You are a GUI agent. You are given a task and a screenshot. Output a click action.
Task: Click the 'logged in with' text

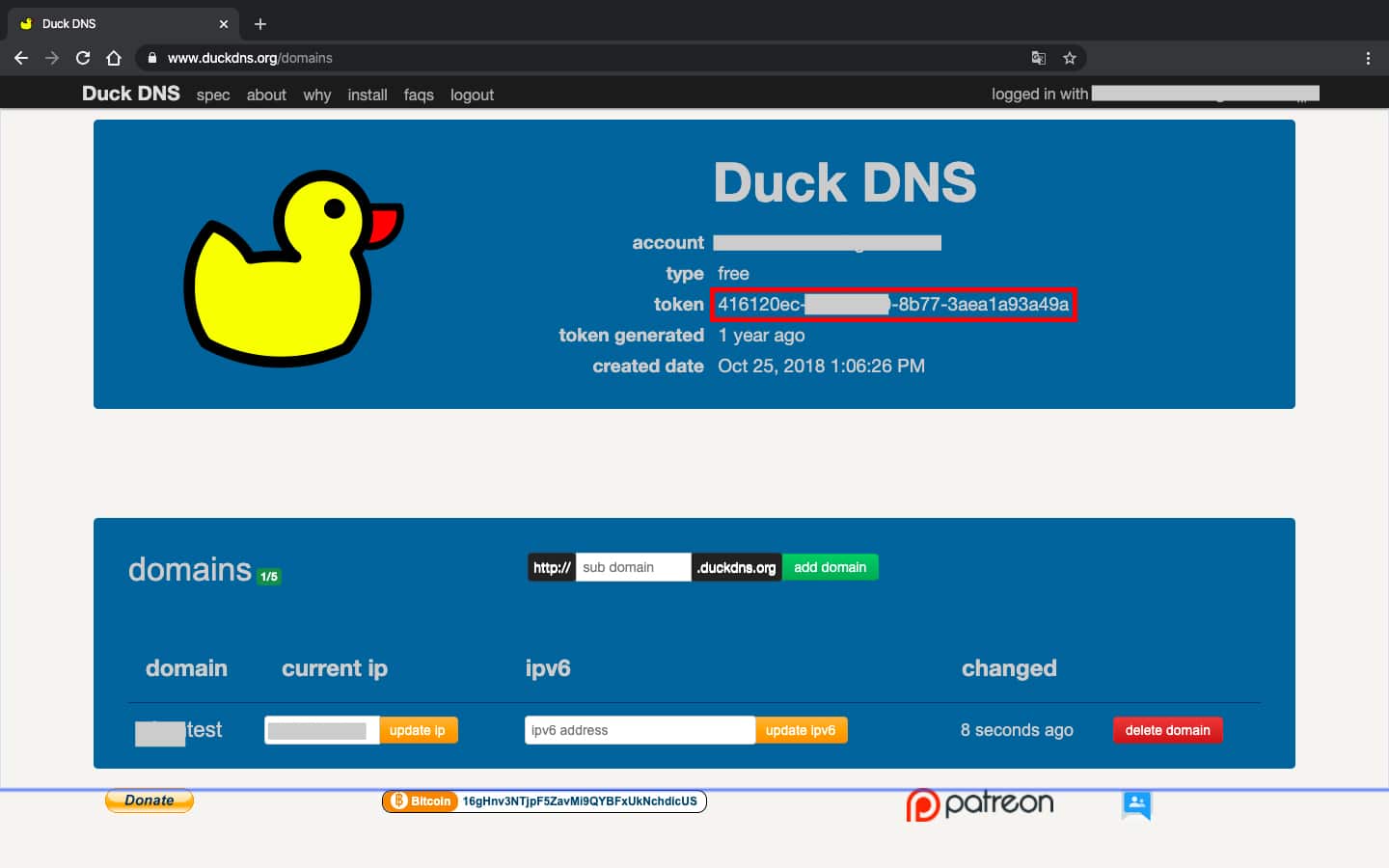pyautogui.click(x=1040, y=95)
